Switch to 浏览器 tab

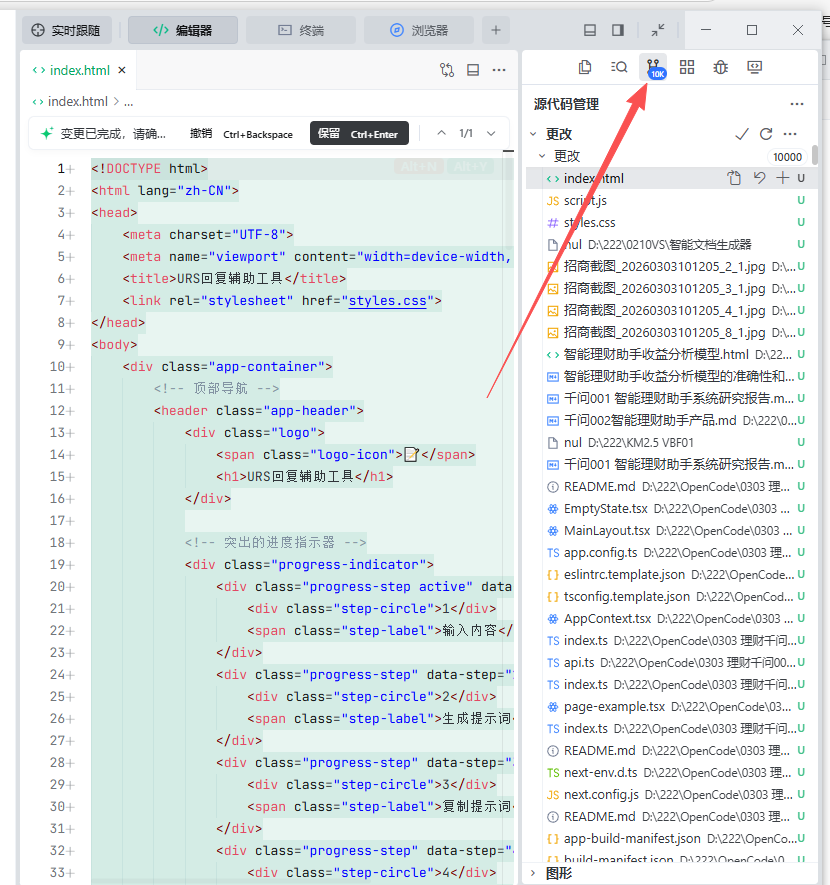tap(419, 30)
